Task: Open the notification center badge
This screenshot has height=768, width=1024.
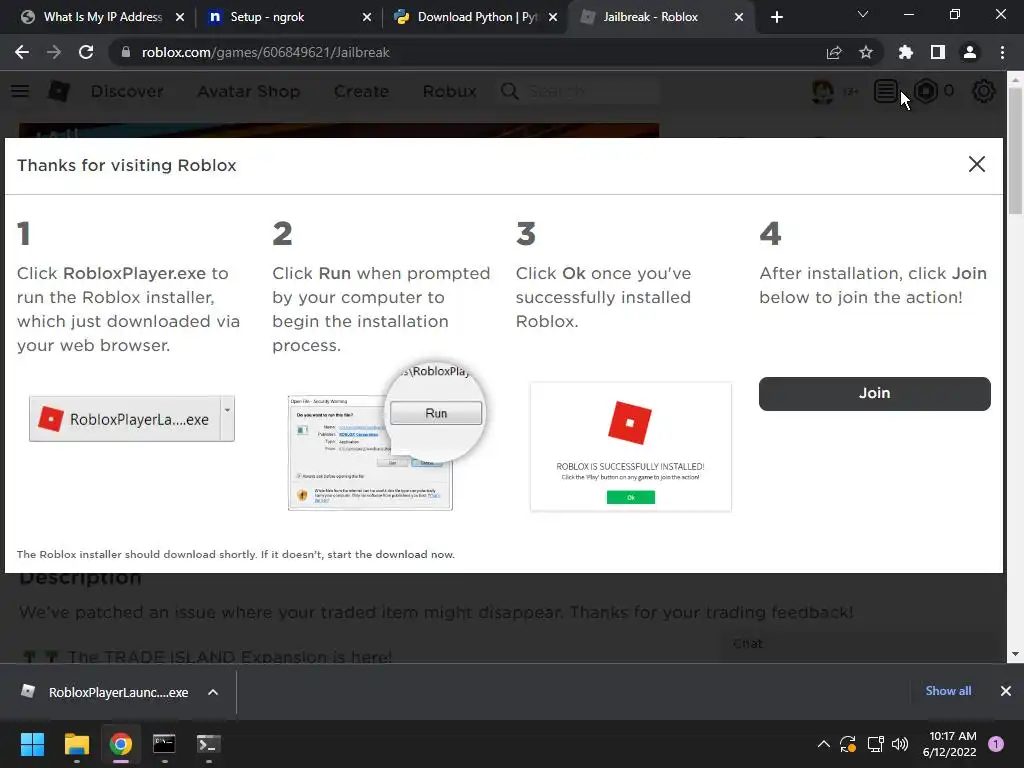Action: (996, 744)
